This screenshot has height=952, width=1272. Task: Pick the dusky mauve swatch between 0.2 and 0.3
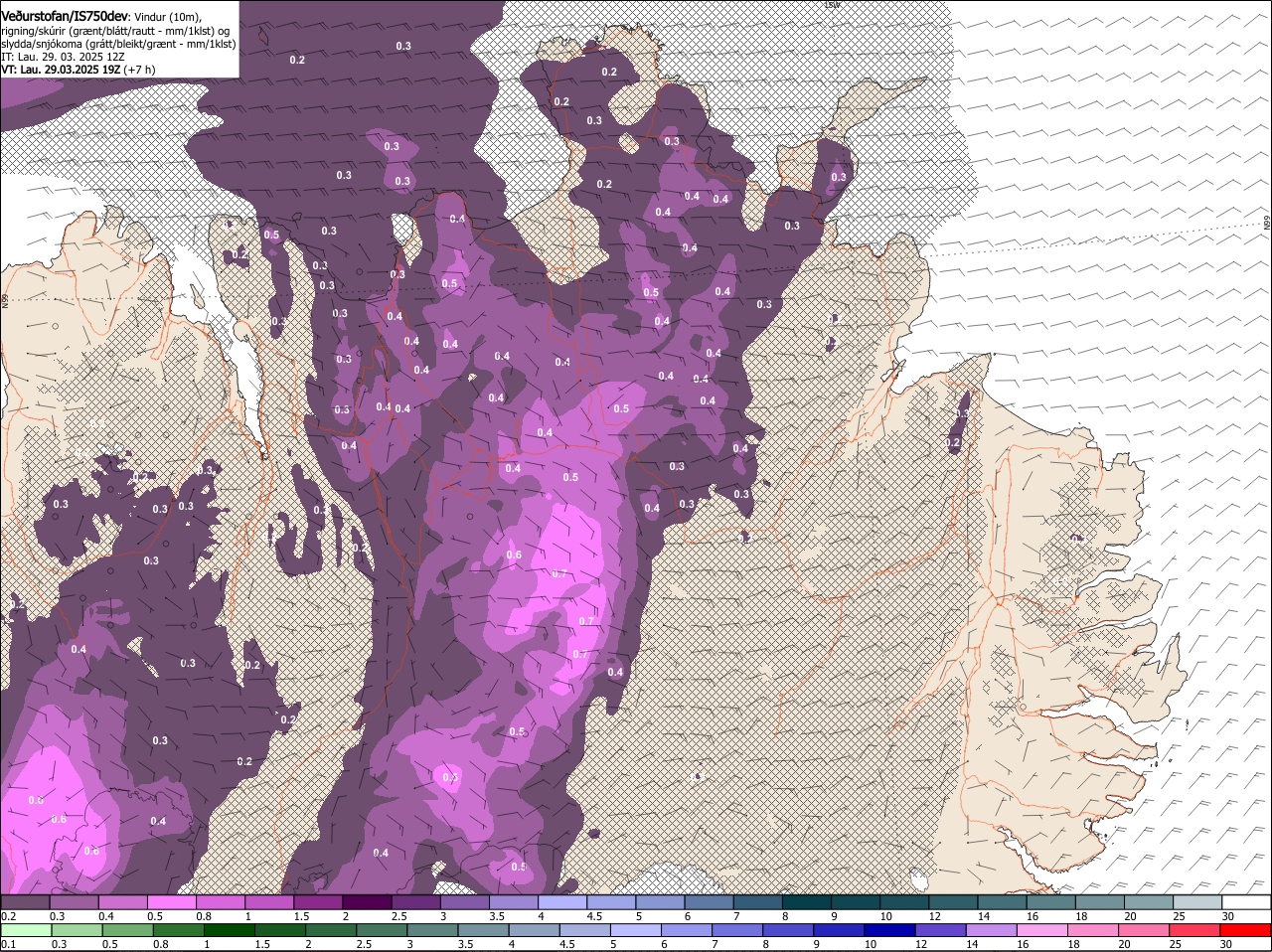click(x=25, y=902)
